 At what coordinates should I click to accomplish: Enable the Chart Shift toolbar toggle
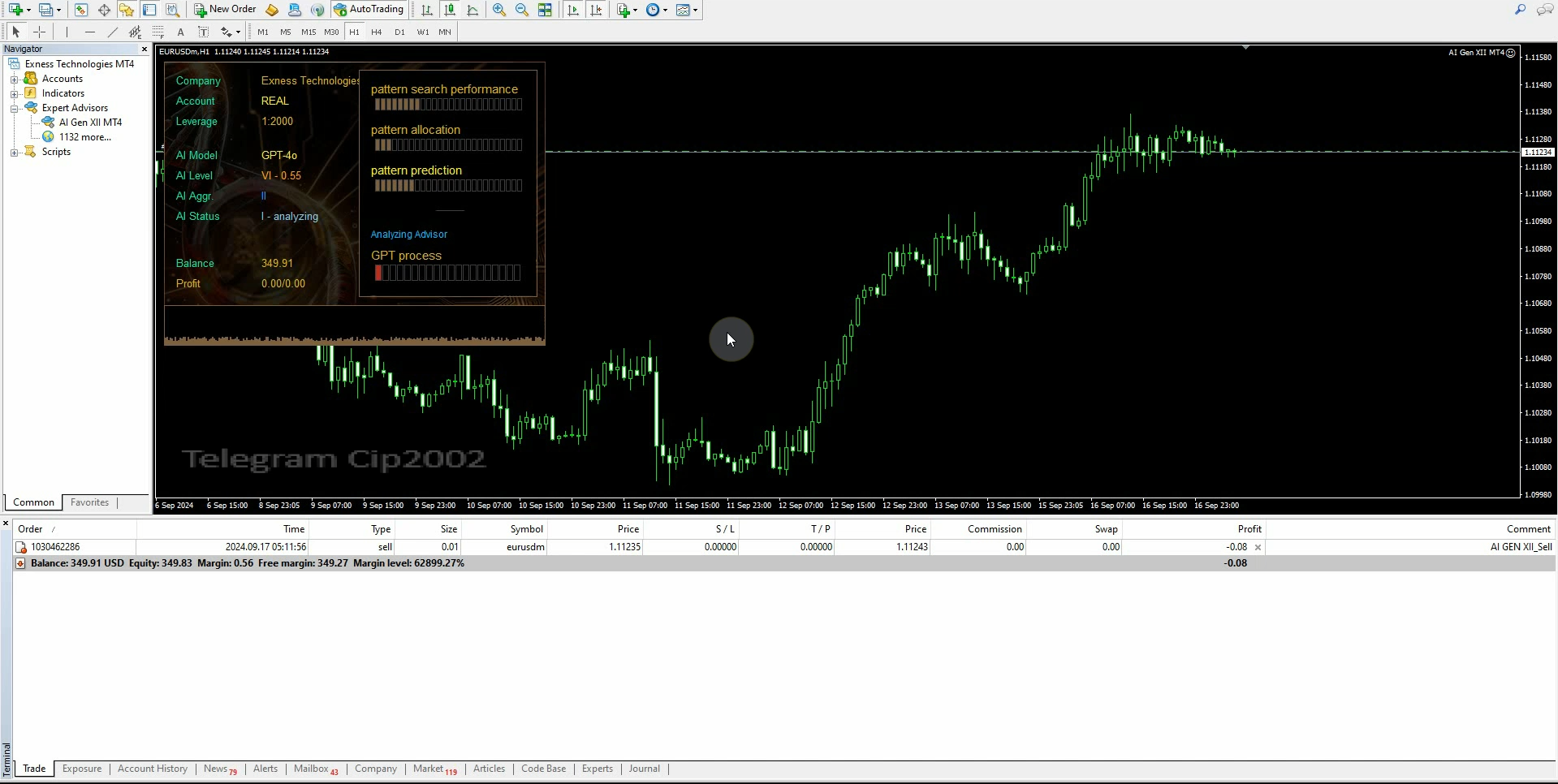point(596,10)
